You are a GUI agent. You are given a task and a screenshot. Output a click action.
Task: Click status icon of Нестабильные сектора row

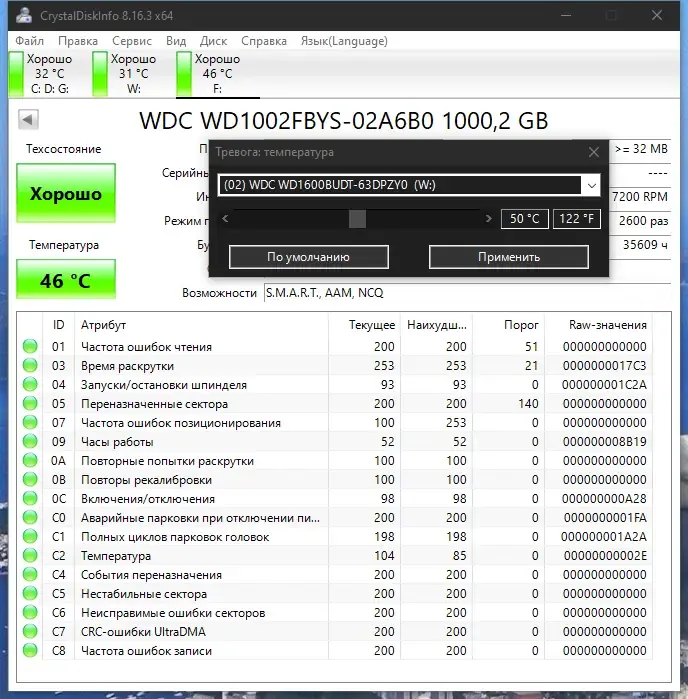(30, 593)
